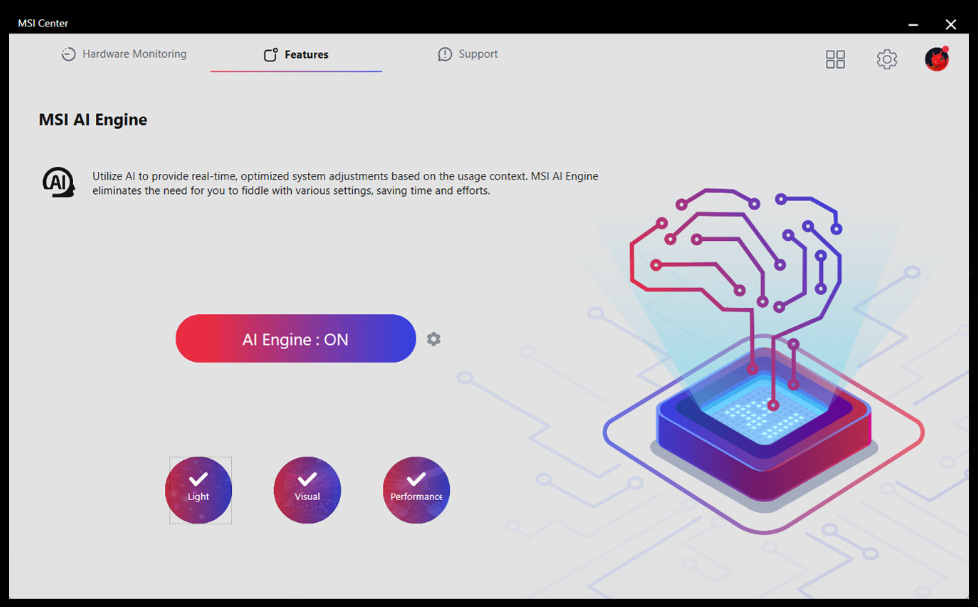Click the MSI AI Engine heading

coord(93,119)
